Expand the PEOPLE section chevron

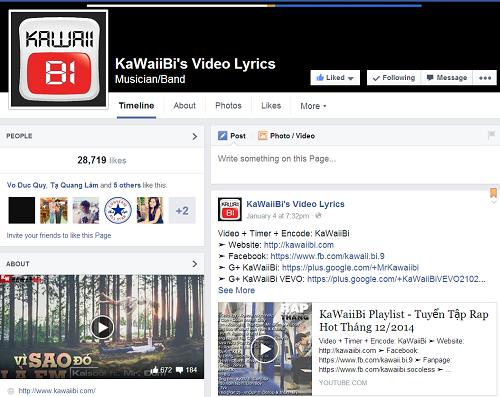(x=195, y=136)
